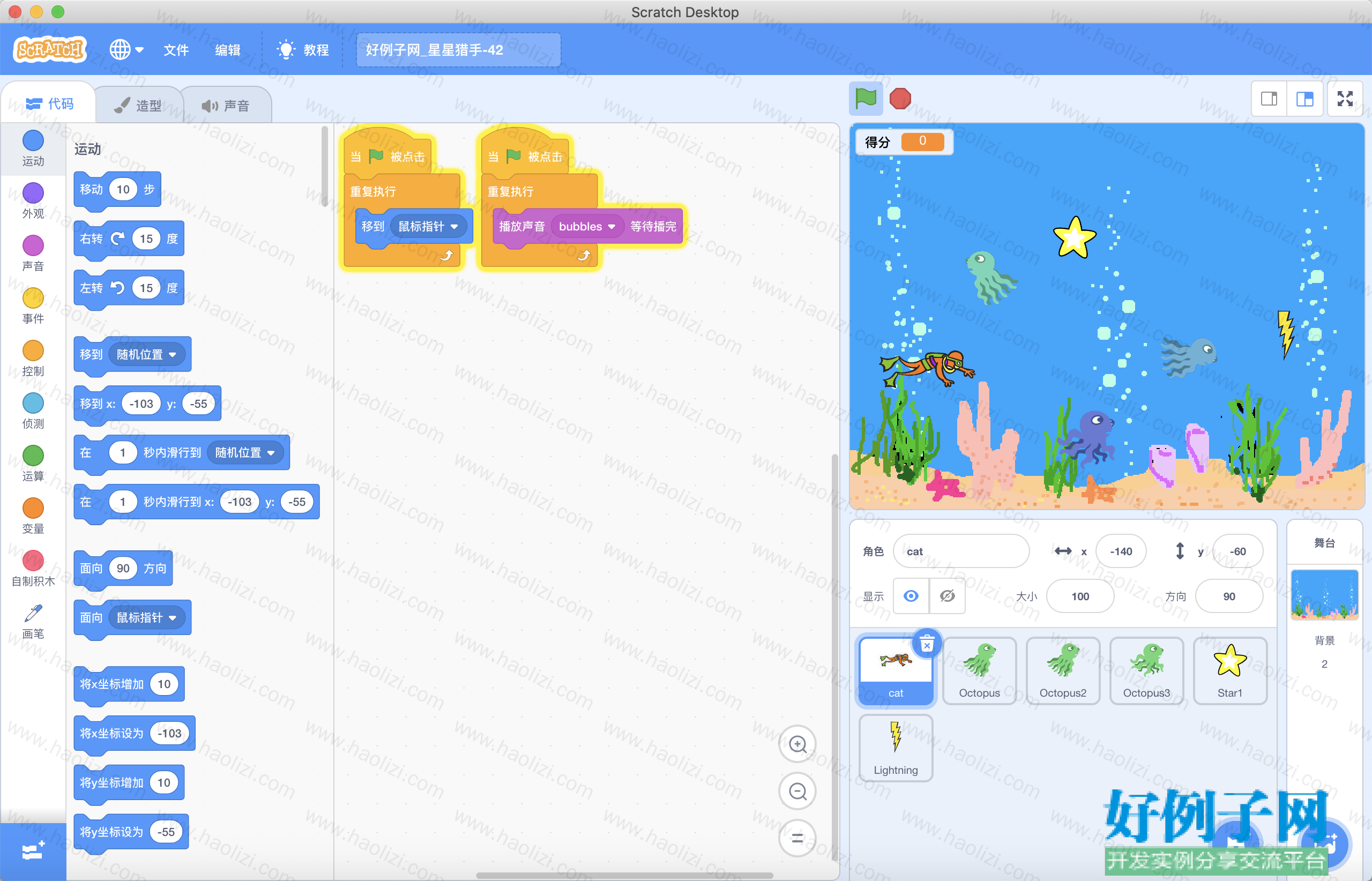Select the Octopus2 sprite
The width and height of the screenshot is (1372, 881).
click(1063, 671)
